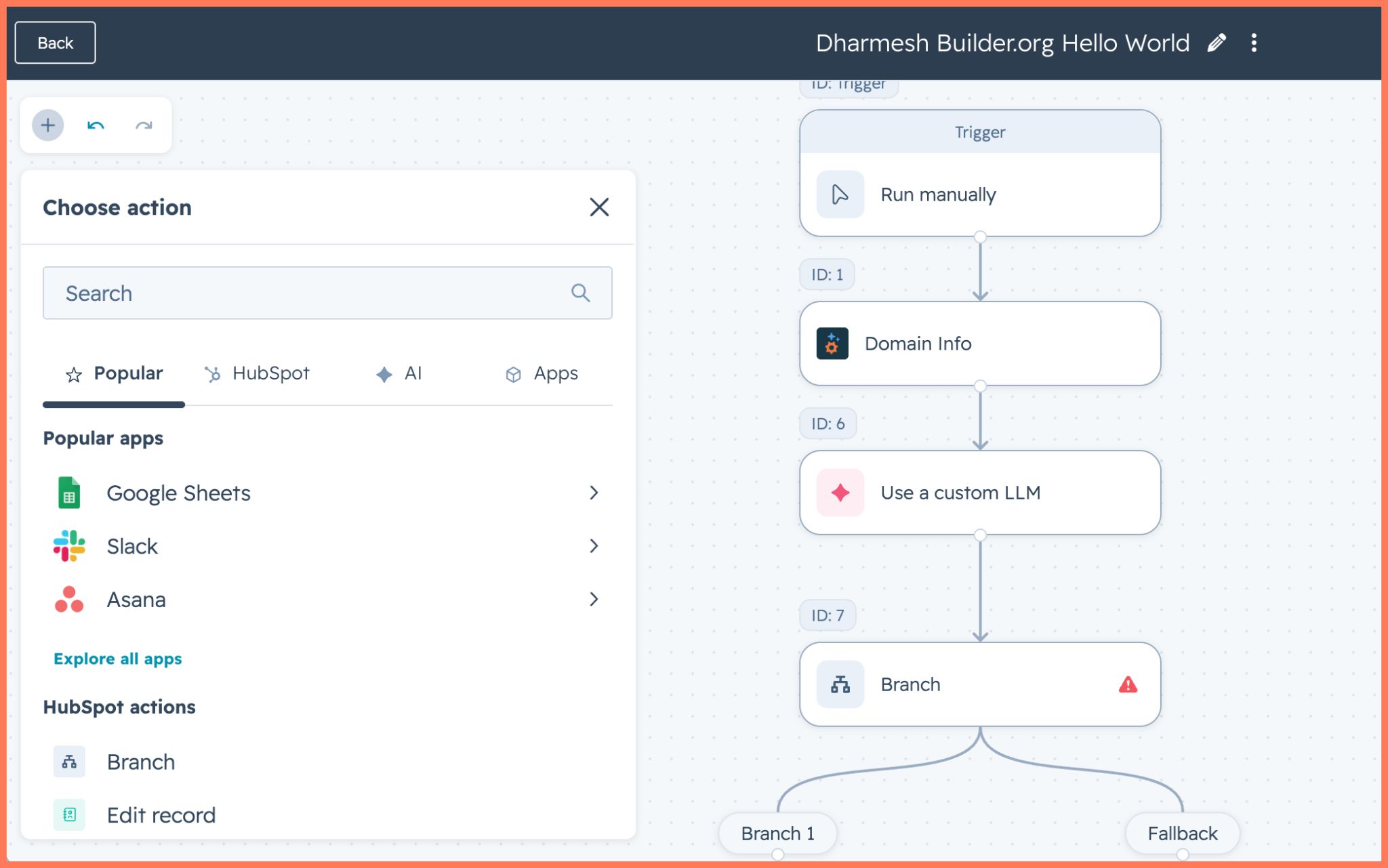The height and width of the screenshot is (868, 1388).
Task: Select the Slack label
Action: 132,546
